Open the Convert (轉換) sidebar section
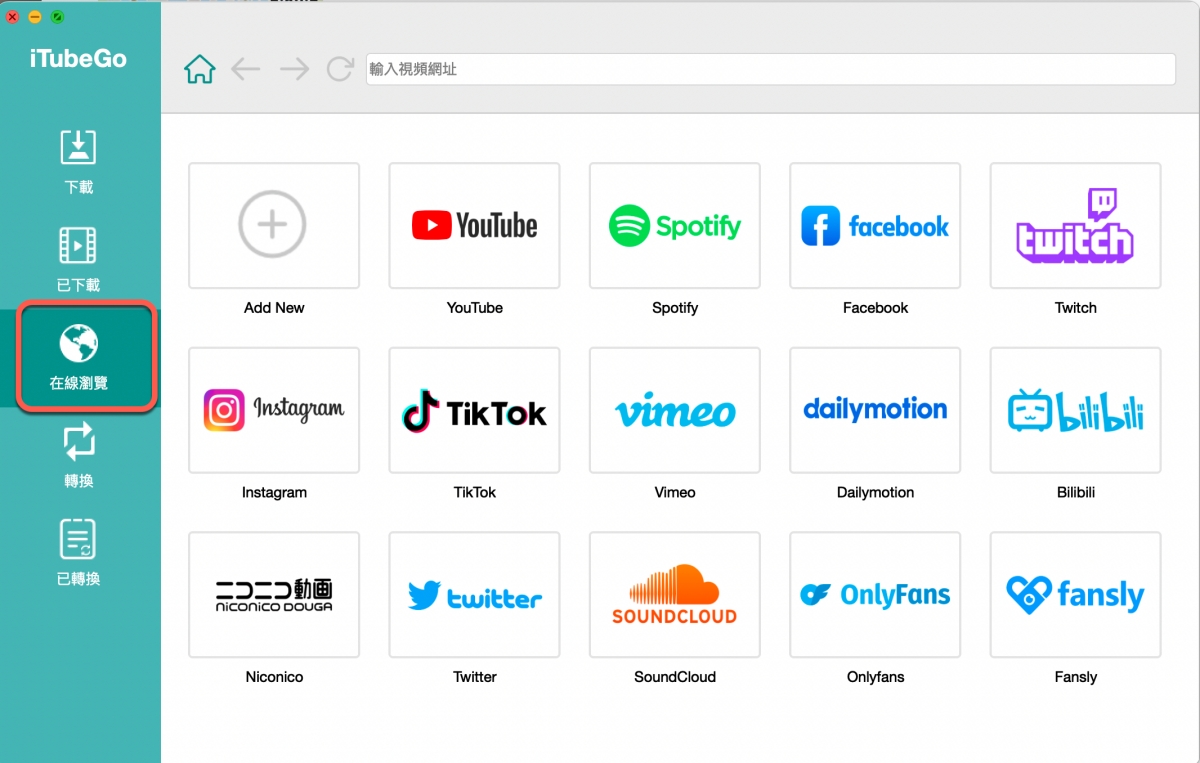Screen dimensions: 1200x763 [78, 454]
